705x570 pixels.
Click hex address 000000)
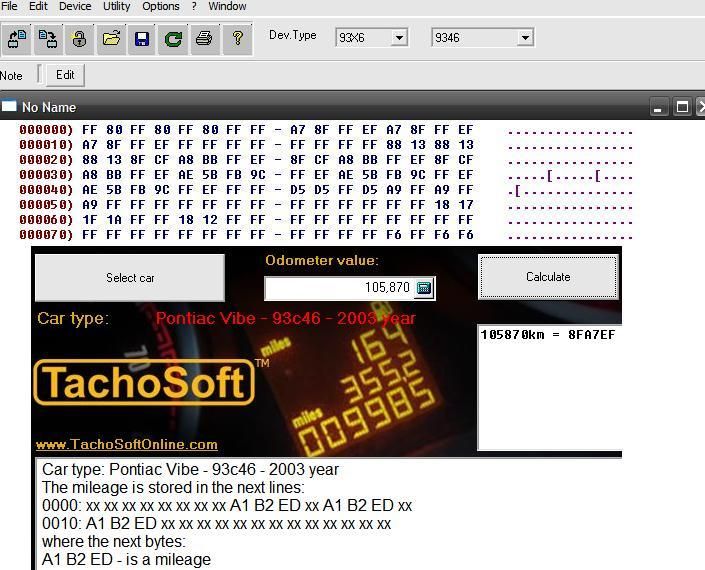46,130
